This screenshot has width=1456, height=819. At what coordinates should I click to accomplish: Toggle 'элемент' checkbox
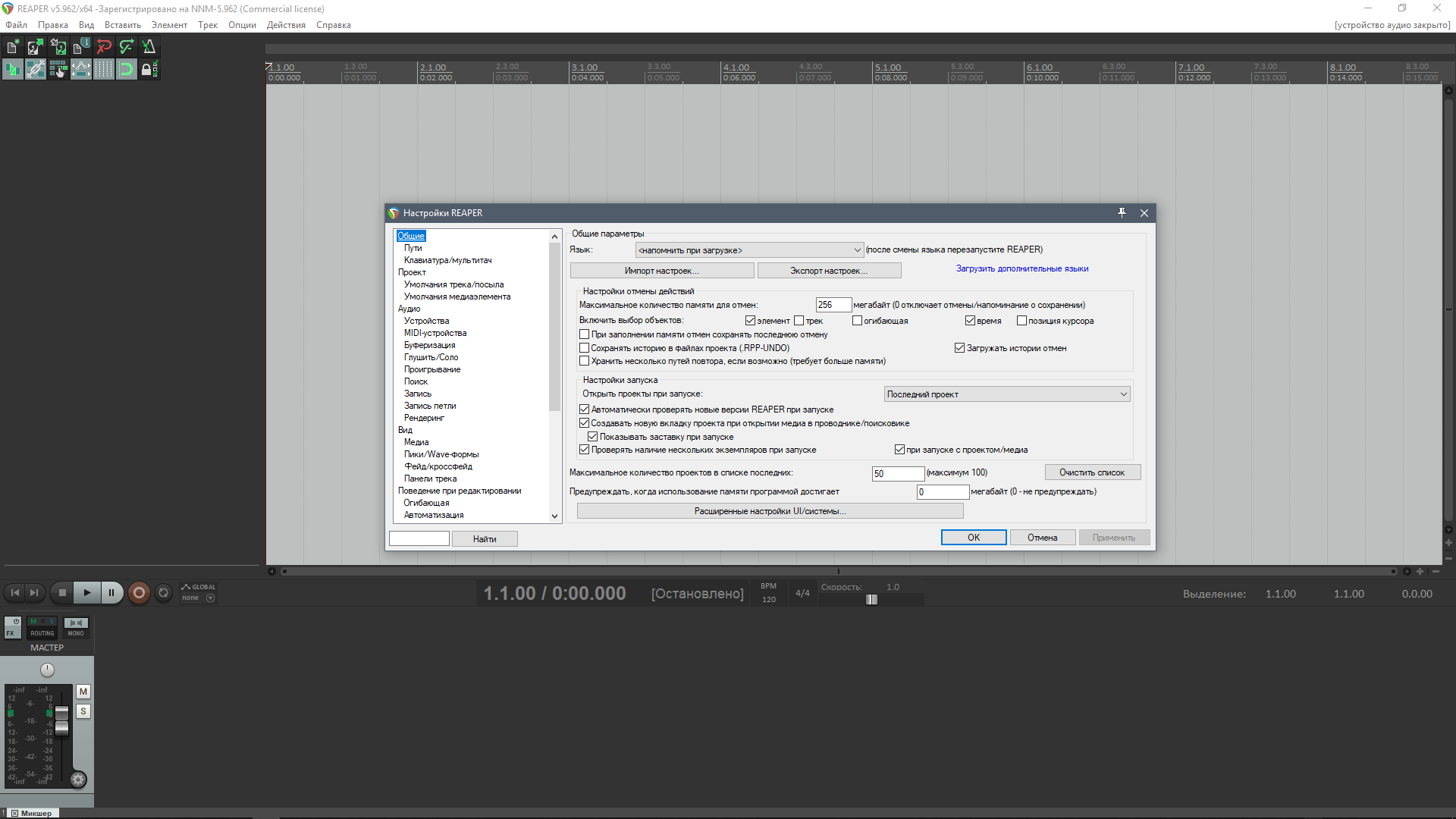(x=750, y=321)
